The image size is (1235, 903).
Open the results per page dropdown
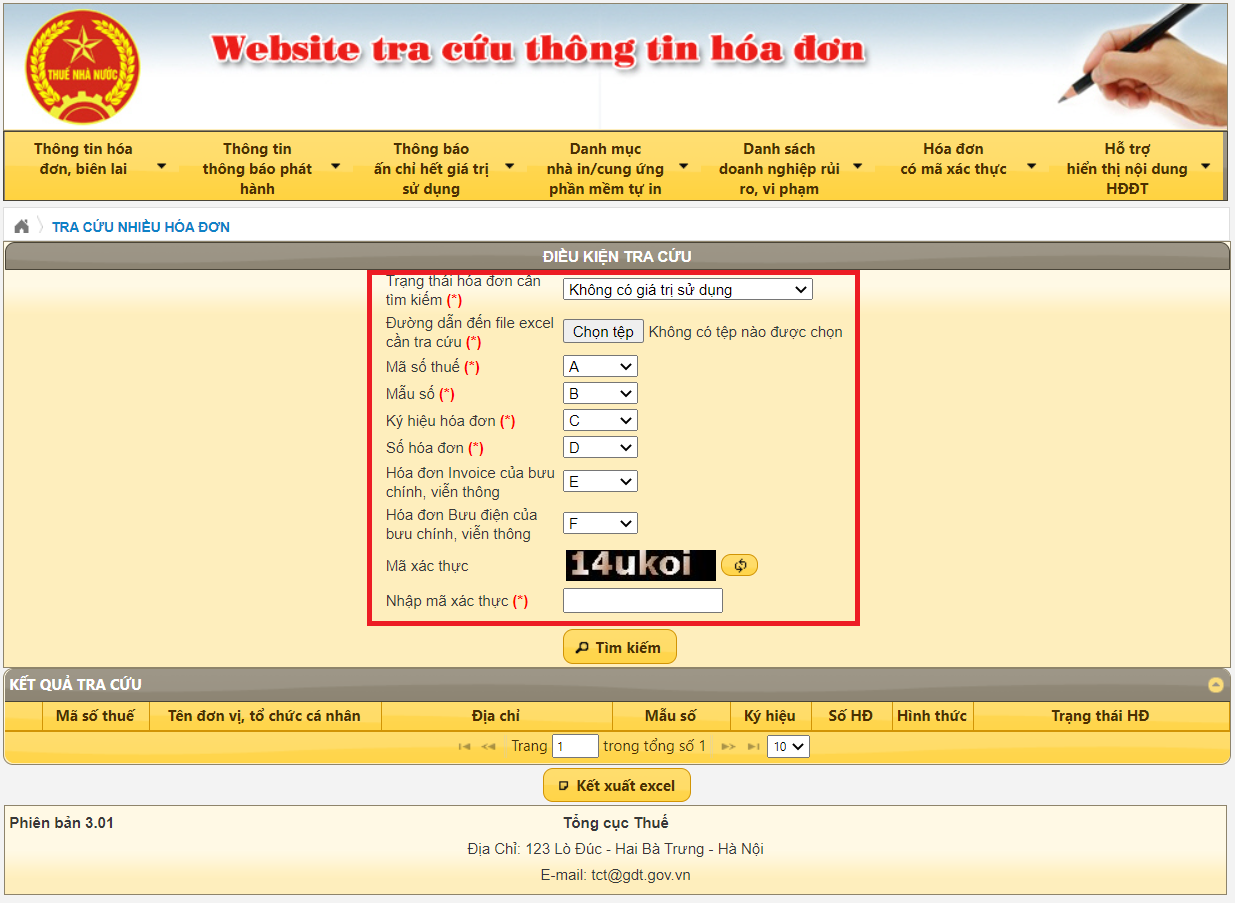pyautogui.click(x=787, y=746)
